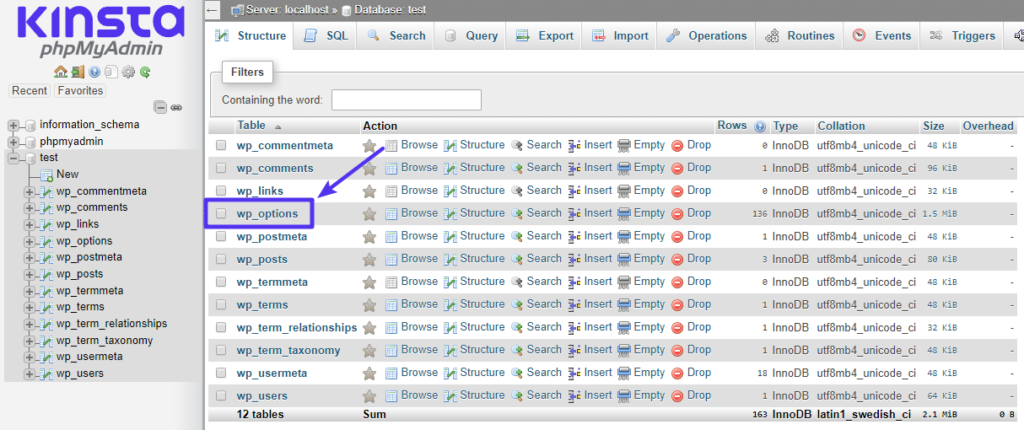Open the Export tab
The width and height of the screenshot is (1024, 430).
(545, 36)
